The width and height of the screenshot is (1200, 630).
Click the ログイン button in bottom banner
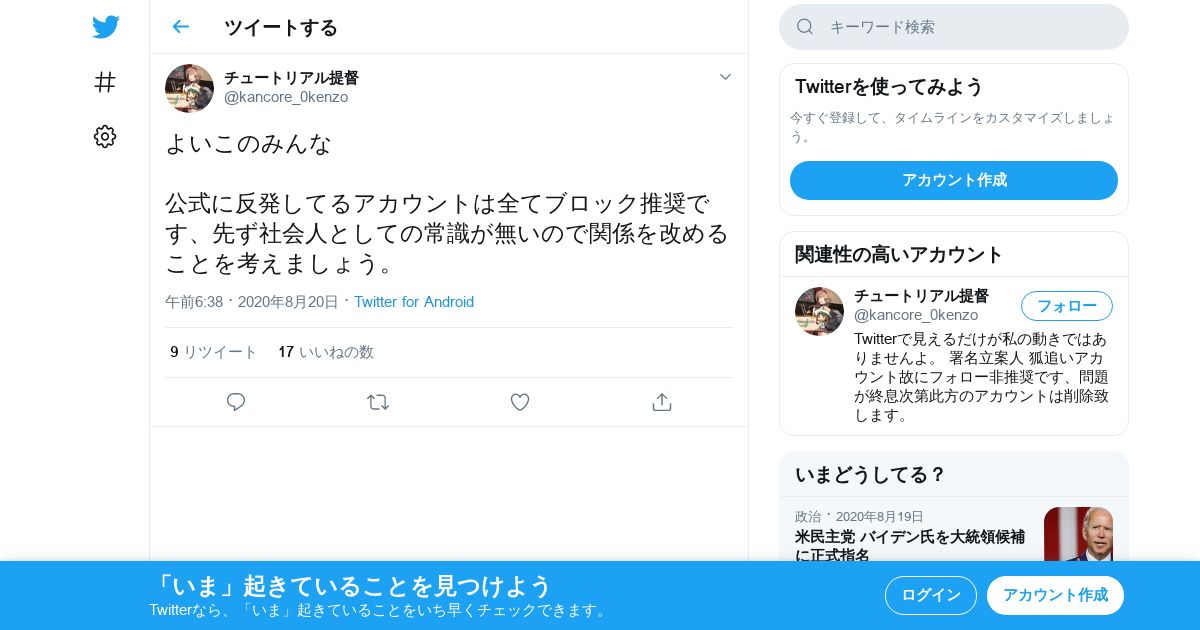(931, 595)
